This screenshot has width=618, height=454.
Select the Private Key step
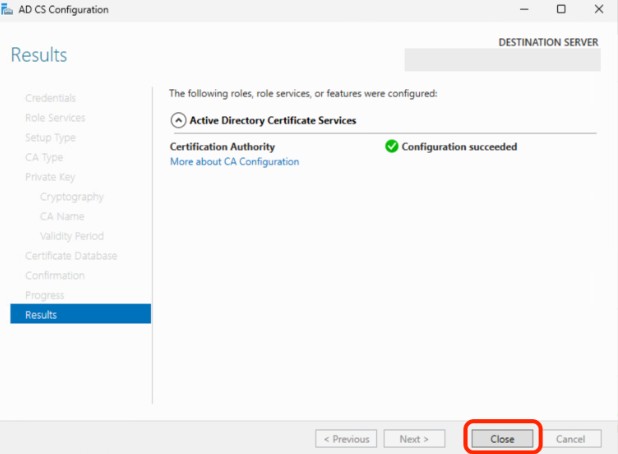click(x=50, y=177)
